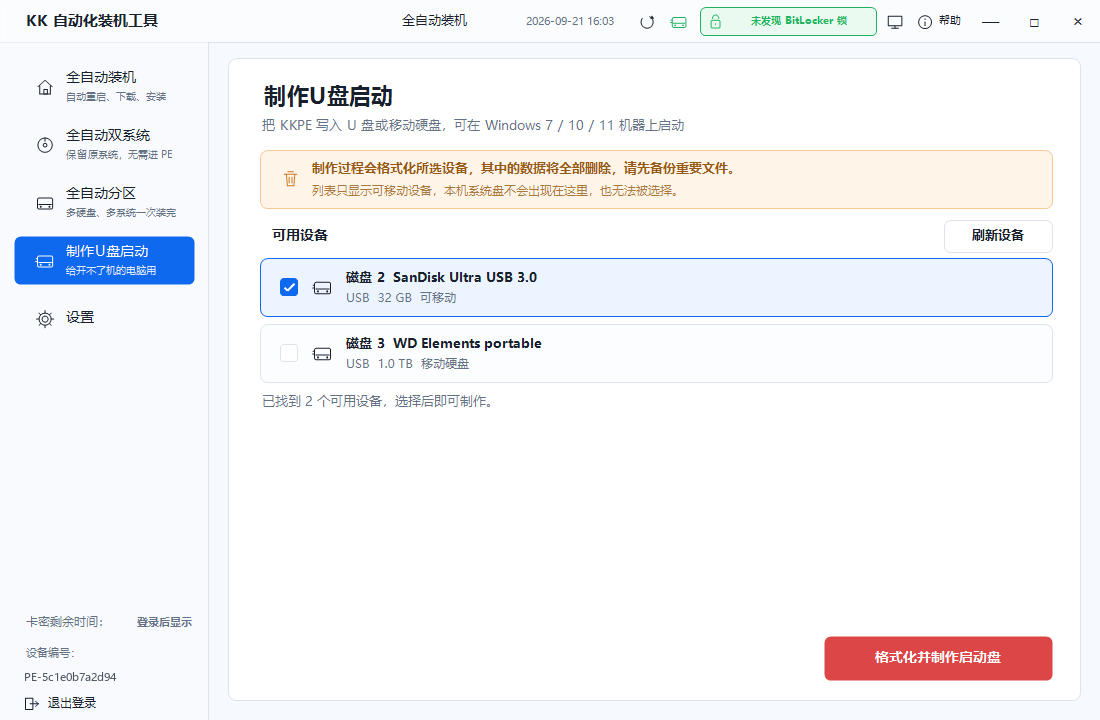Image resolution: width=1100 pixels, height=720 pixels.
Task: Click the refresh arrow icon in title bar
Action: point(647,22)
